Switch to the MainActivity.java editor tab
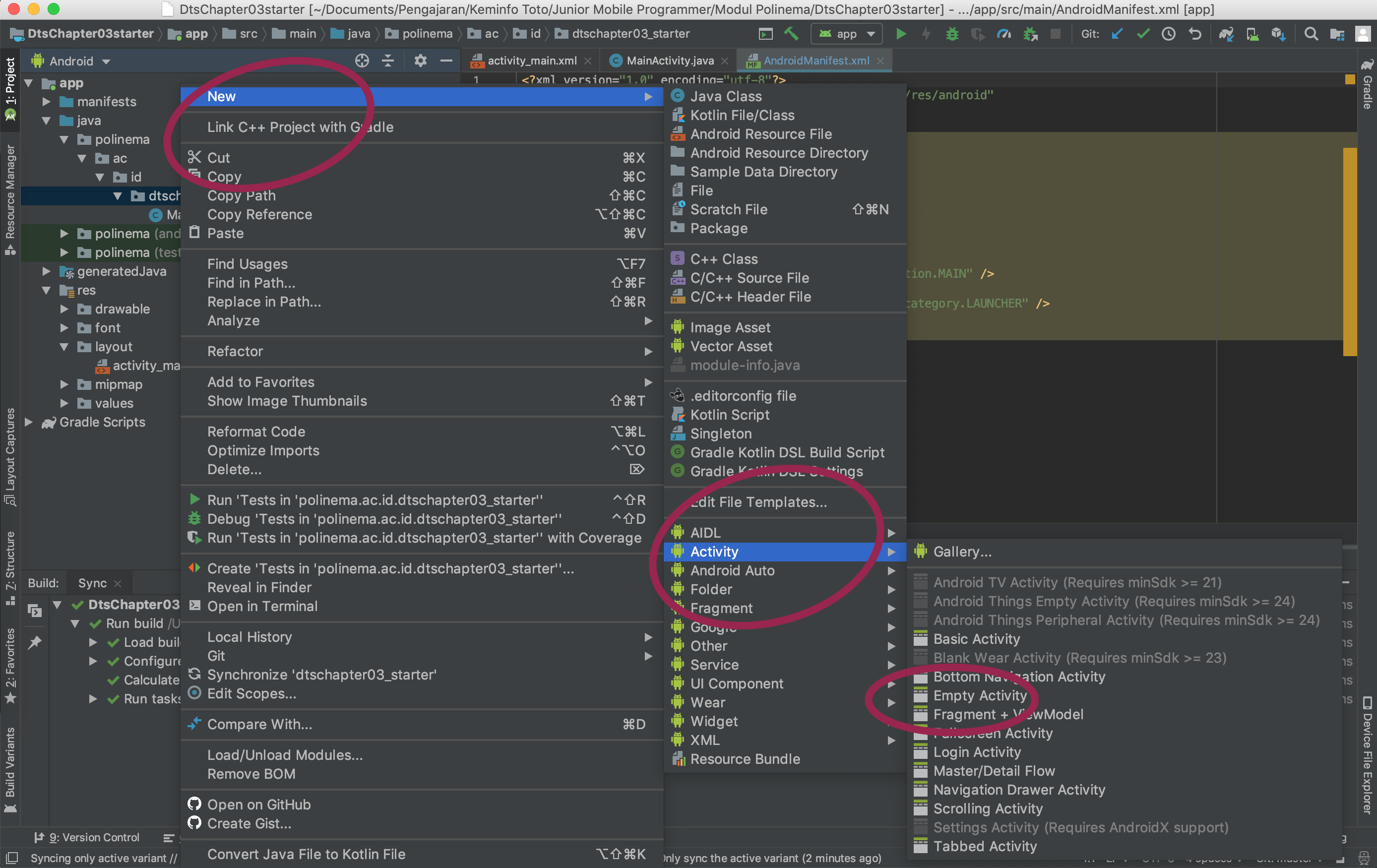This screenshot has width=1377, height=868. 670,61
